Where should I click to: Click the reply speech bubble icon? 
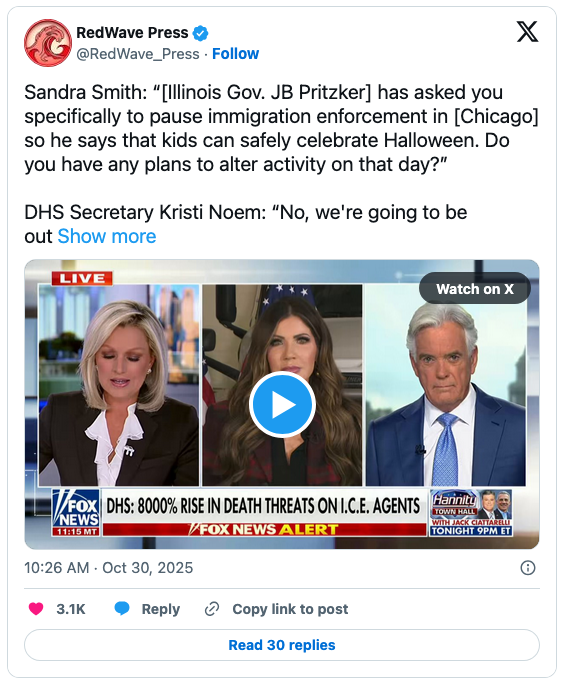(122, 608)
